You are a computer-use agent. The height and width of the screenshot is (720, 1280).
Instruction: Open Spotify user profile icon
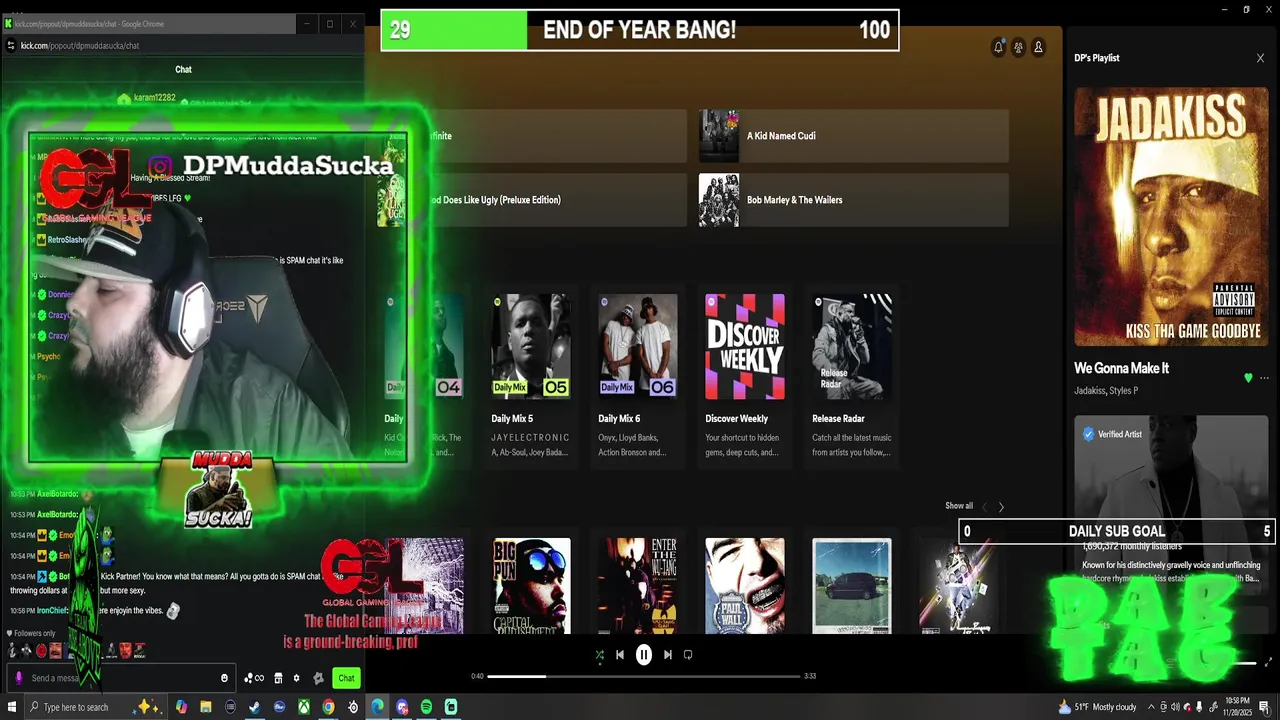1038,47
